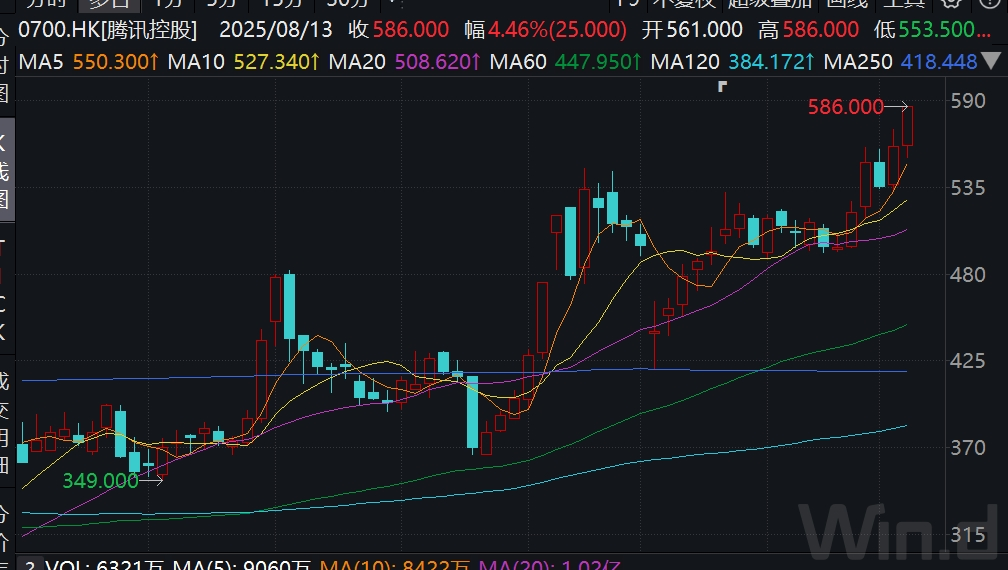Open the 画线 drawing tool menu
This screenshot has height=570, width=1008.
[x=847, y=4]
